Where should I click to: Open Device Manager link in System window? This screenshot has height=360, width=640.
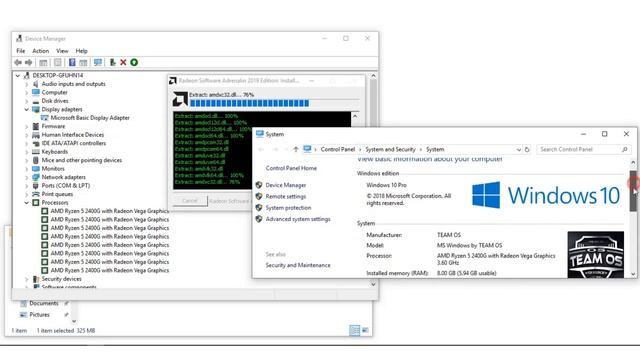coord(286,185)
